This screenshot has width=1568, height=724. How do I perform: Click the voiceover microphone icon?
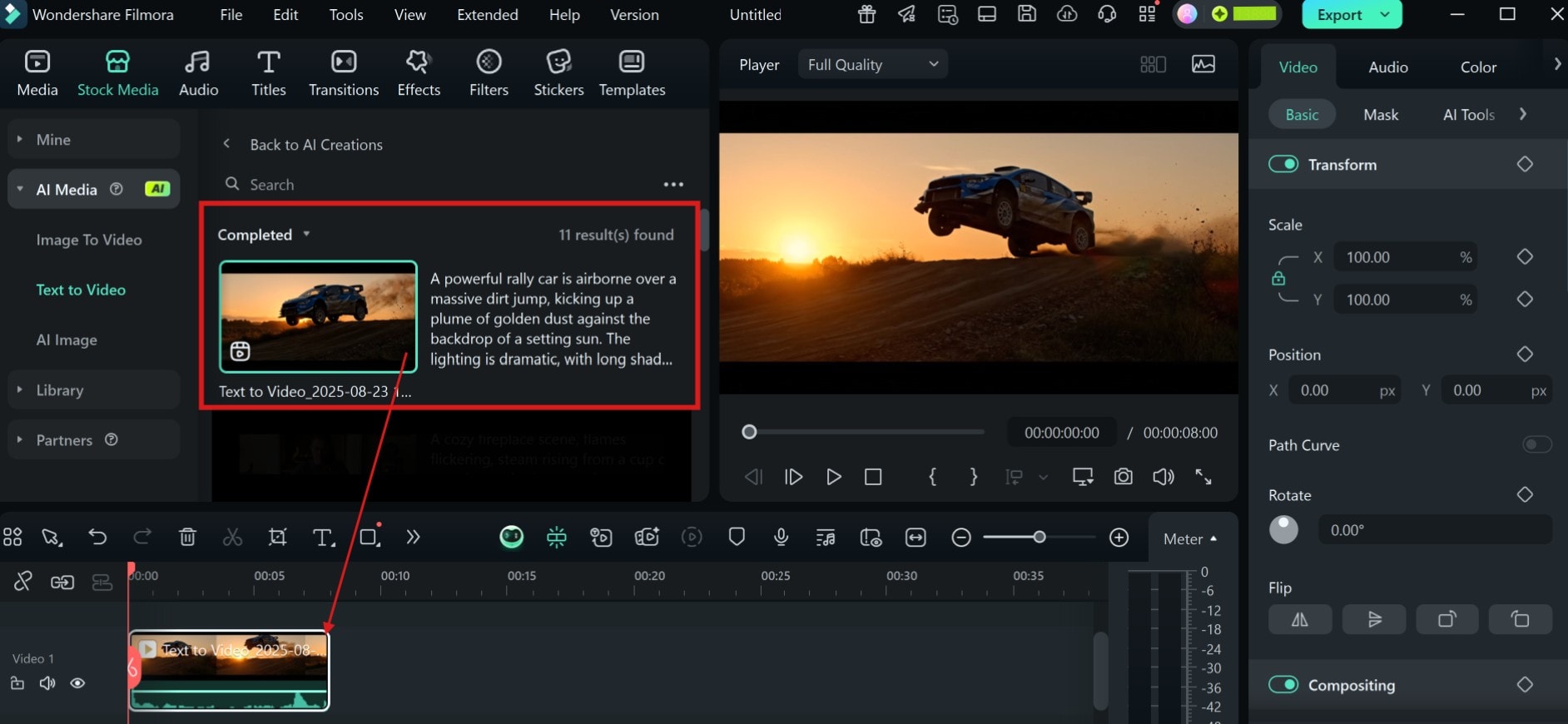point(781,538)
